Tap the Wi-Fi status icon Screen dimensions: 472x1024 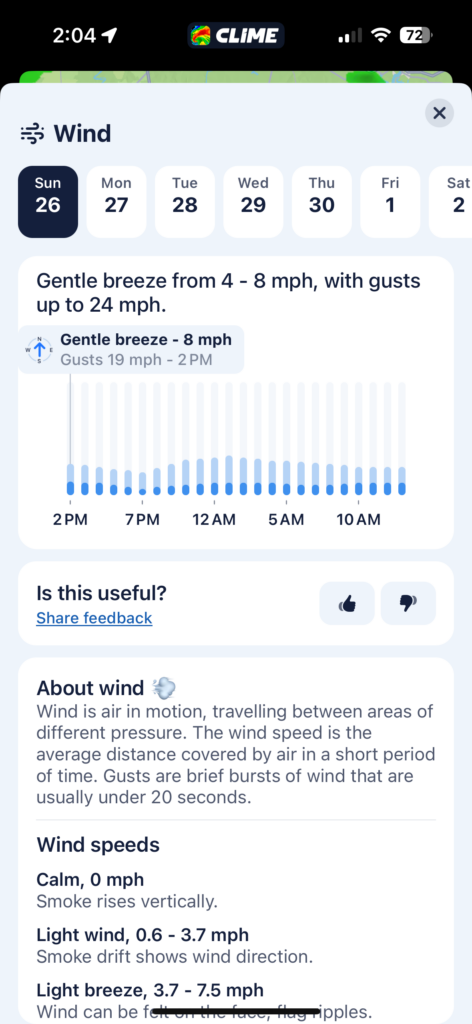point(380,35)
